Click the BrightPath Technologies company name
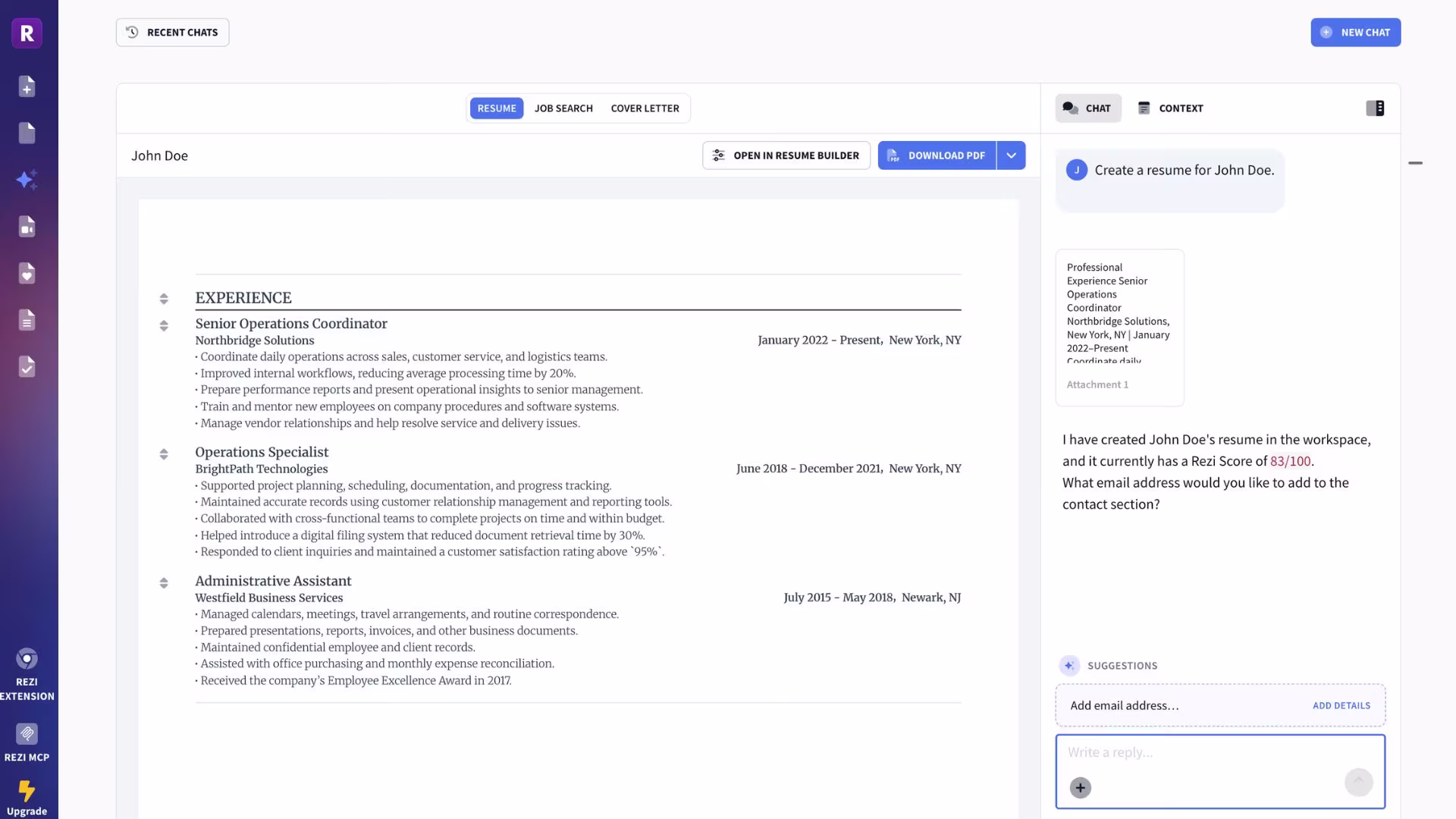This screenshot has width=1456, height=819. (261, 469)
